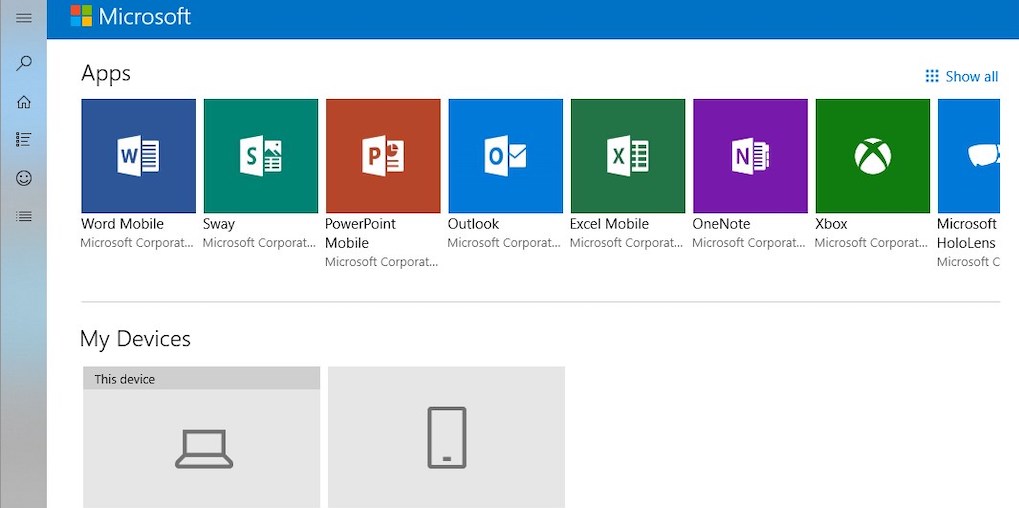Click the Outlook name label
1019x508 pixels.
[x=473, y=224]
